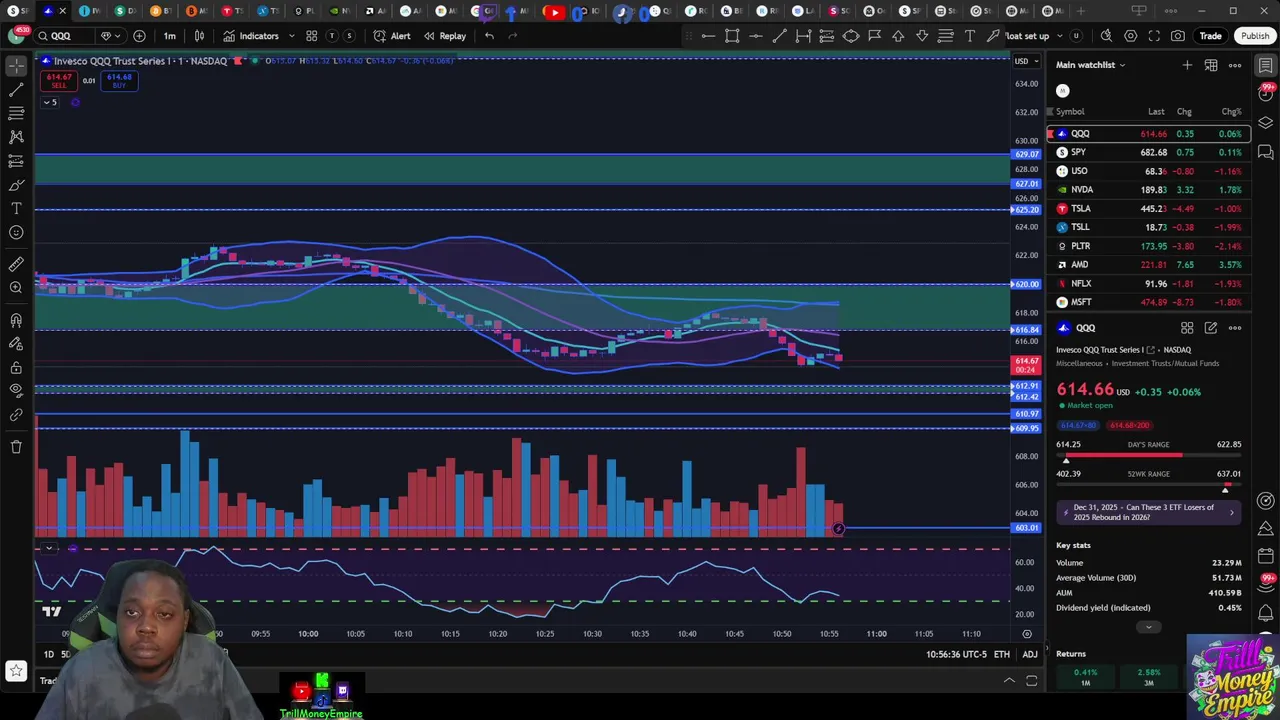Remove drawings with trash icon
This screenshot has height=720, width=1280.
click(16, 446)
